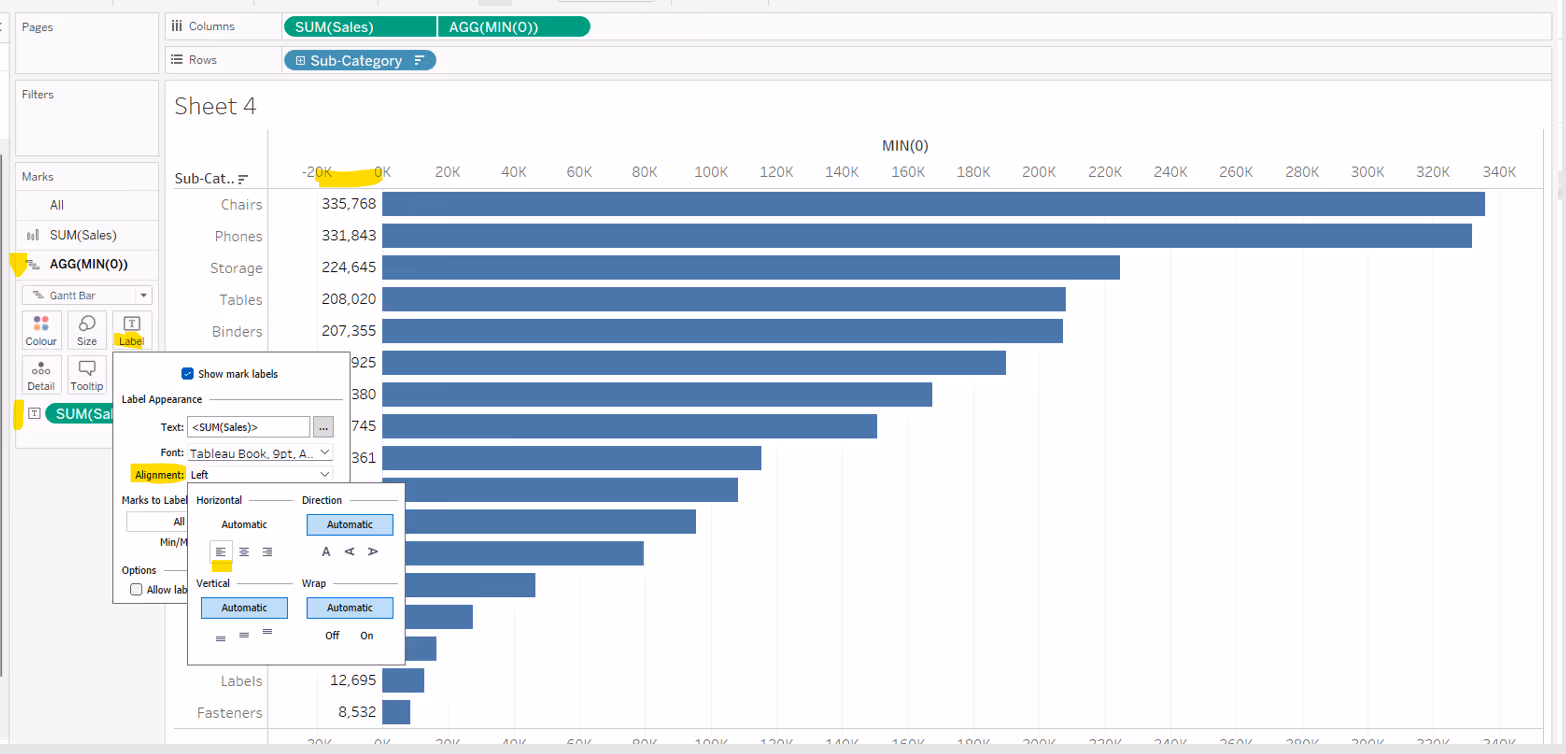Toggle Show mark labels checkbox

coord(187,374)
